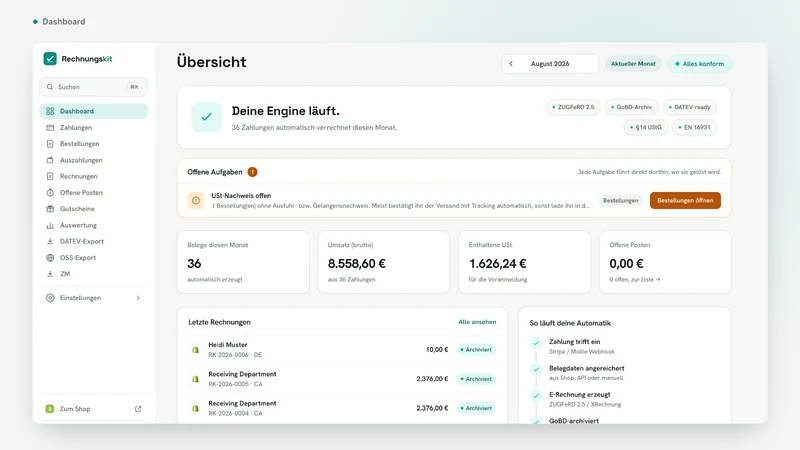Click the Gutscheine gift icon

50,209
